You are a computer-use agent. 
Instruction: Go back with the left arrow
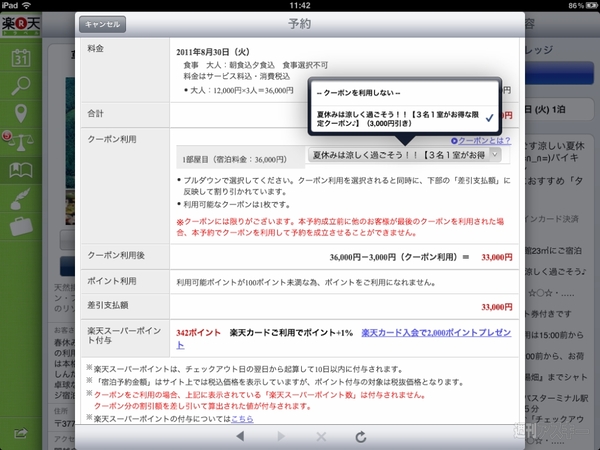point(240,436)
